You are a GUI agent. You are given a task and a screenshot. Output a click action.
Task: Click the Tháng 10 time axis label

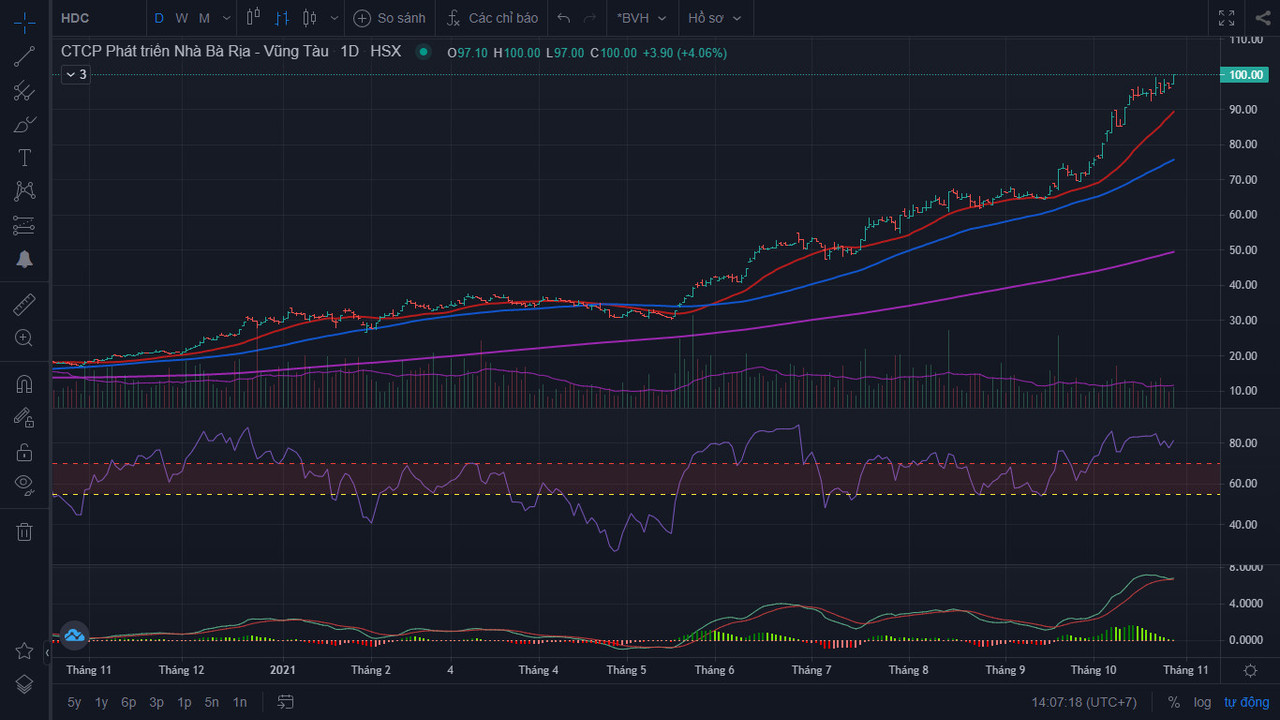[x=1093, y=670]
